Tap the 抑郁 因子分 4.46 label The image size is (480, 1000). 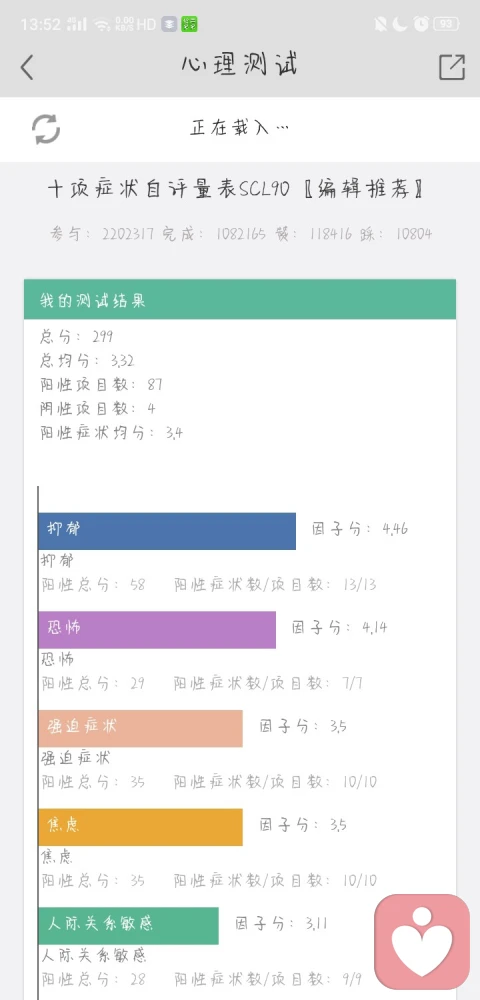point(360,529)
